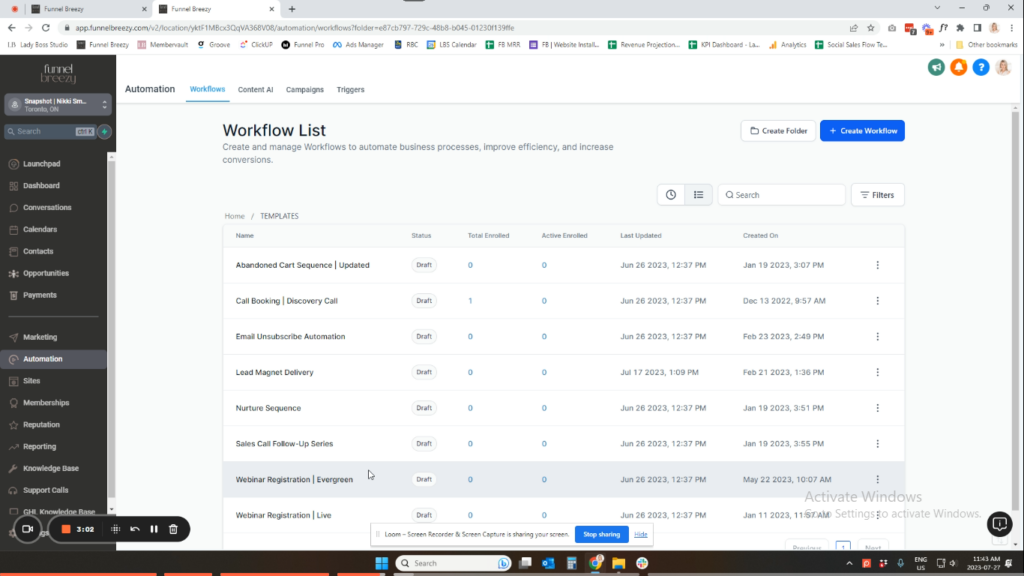Open three-dot menu for Nurture Sequence
Viewport: 1024px width, 576px height.
(877, 408)
